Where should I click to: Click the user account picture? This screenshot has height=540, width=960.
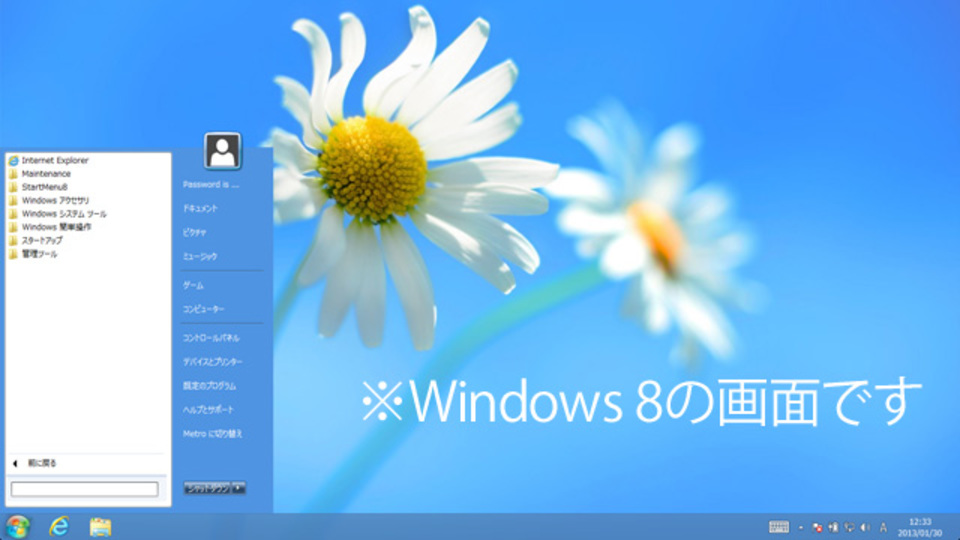[222, 151]
